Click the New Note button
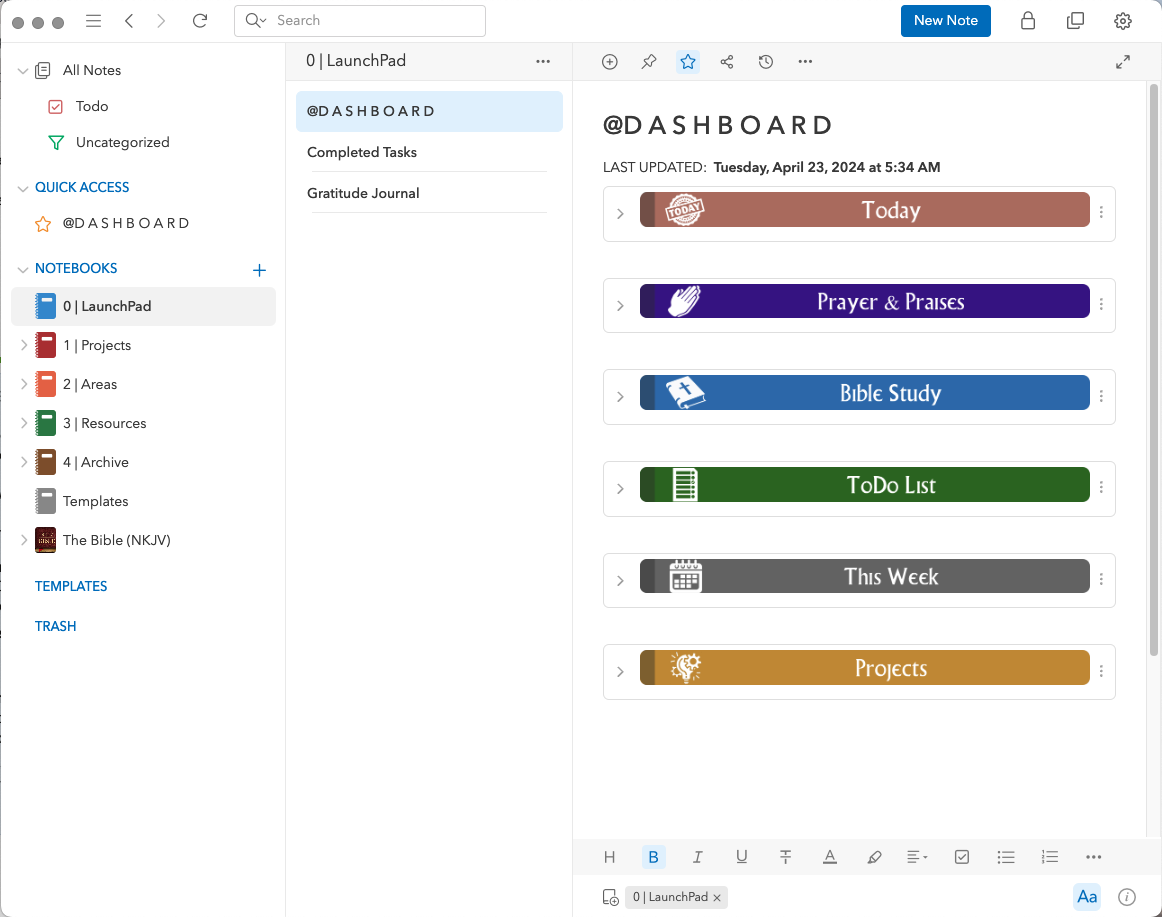1162x917 pixels. [x=945, y=21]
